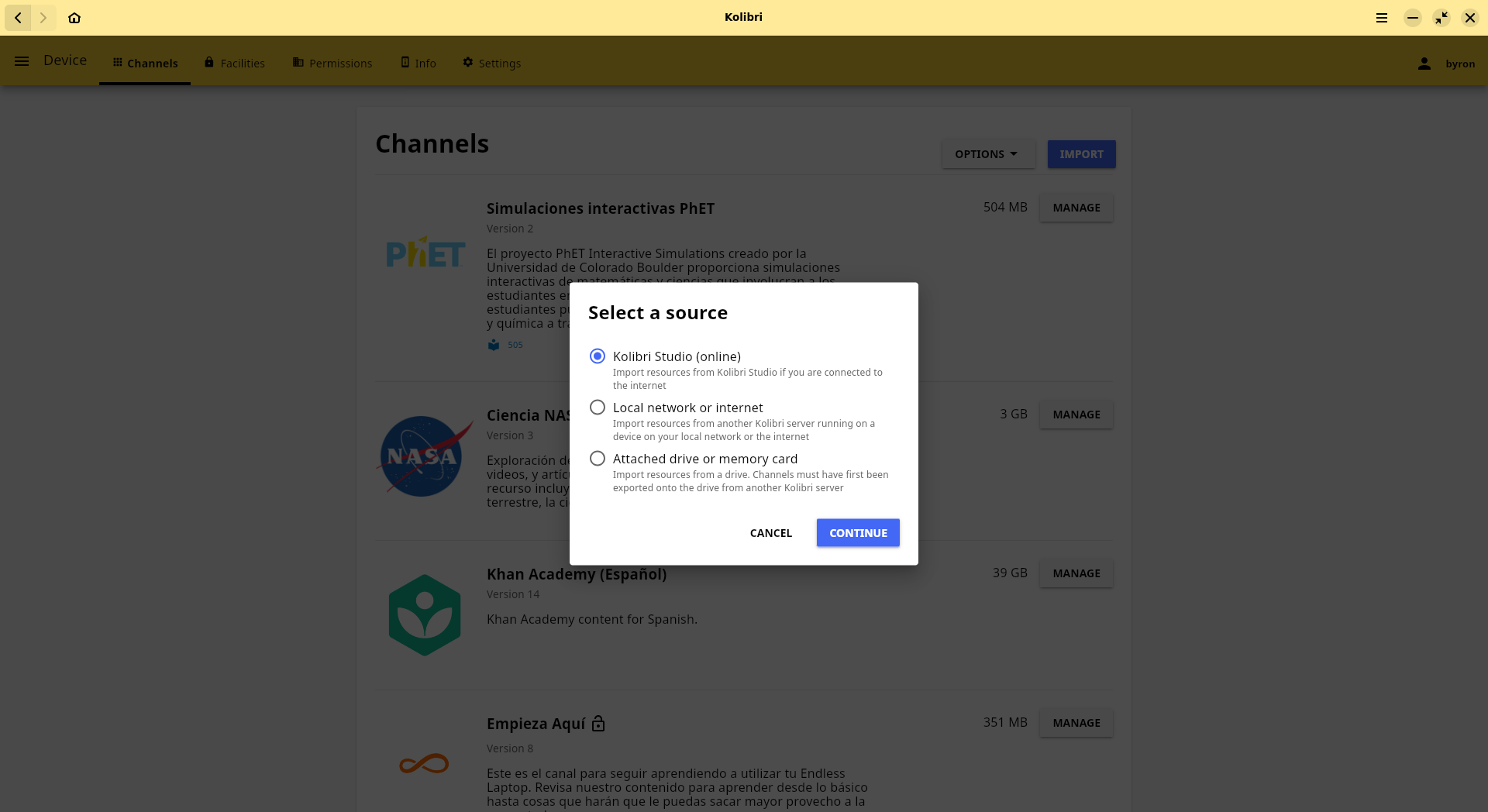Cancel the Select a source dialog
The width and height of the screenshot is (1488, 812).
pos(771,533)
